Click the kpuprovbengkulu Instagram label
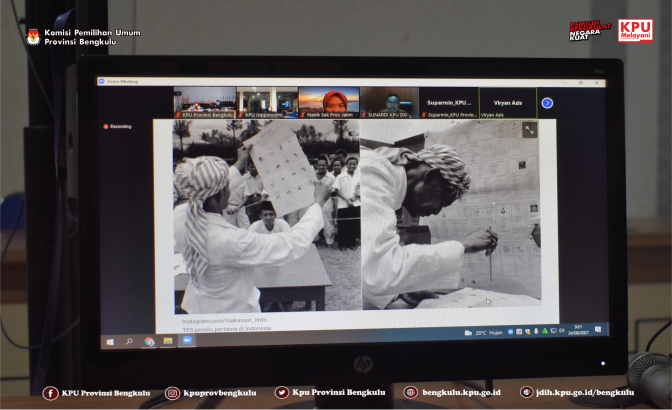Viewport: 672px width, 410px height. click(x=216, y=393)
